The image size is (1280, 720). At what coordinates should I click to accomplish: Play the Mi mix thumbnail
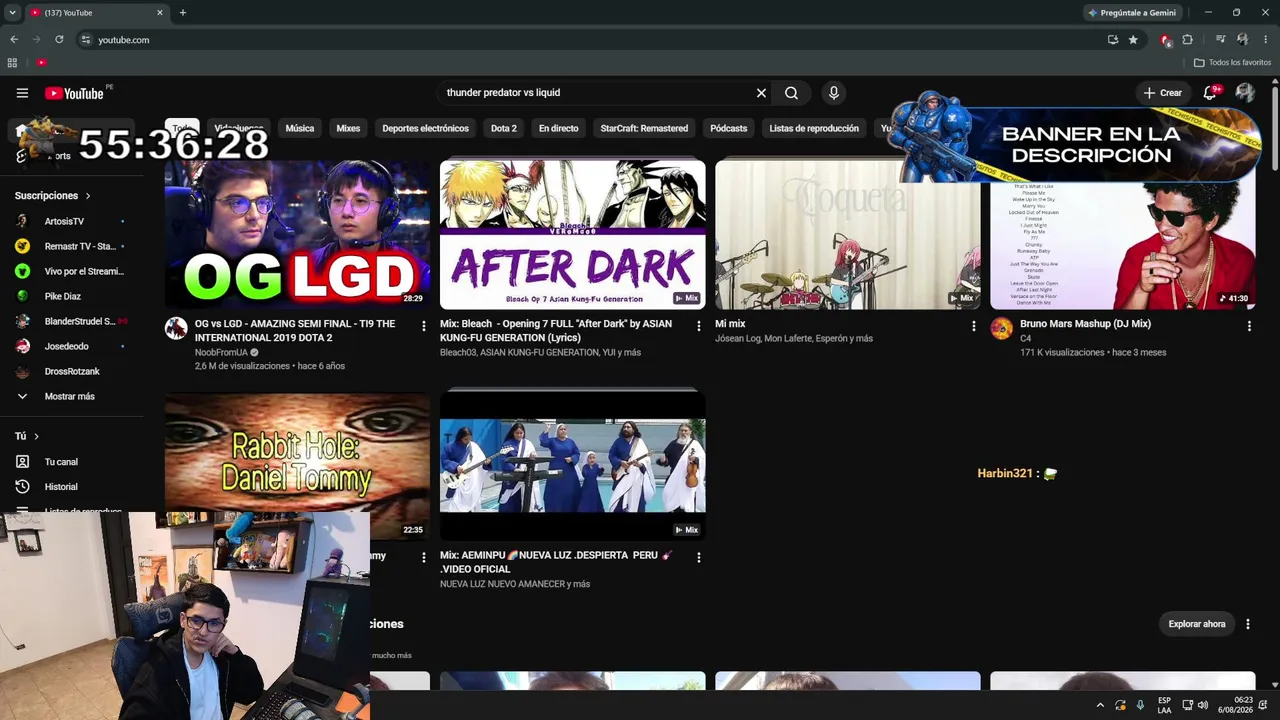[x=847, y=234]
